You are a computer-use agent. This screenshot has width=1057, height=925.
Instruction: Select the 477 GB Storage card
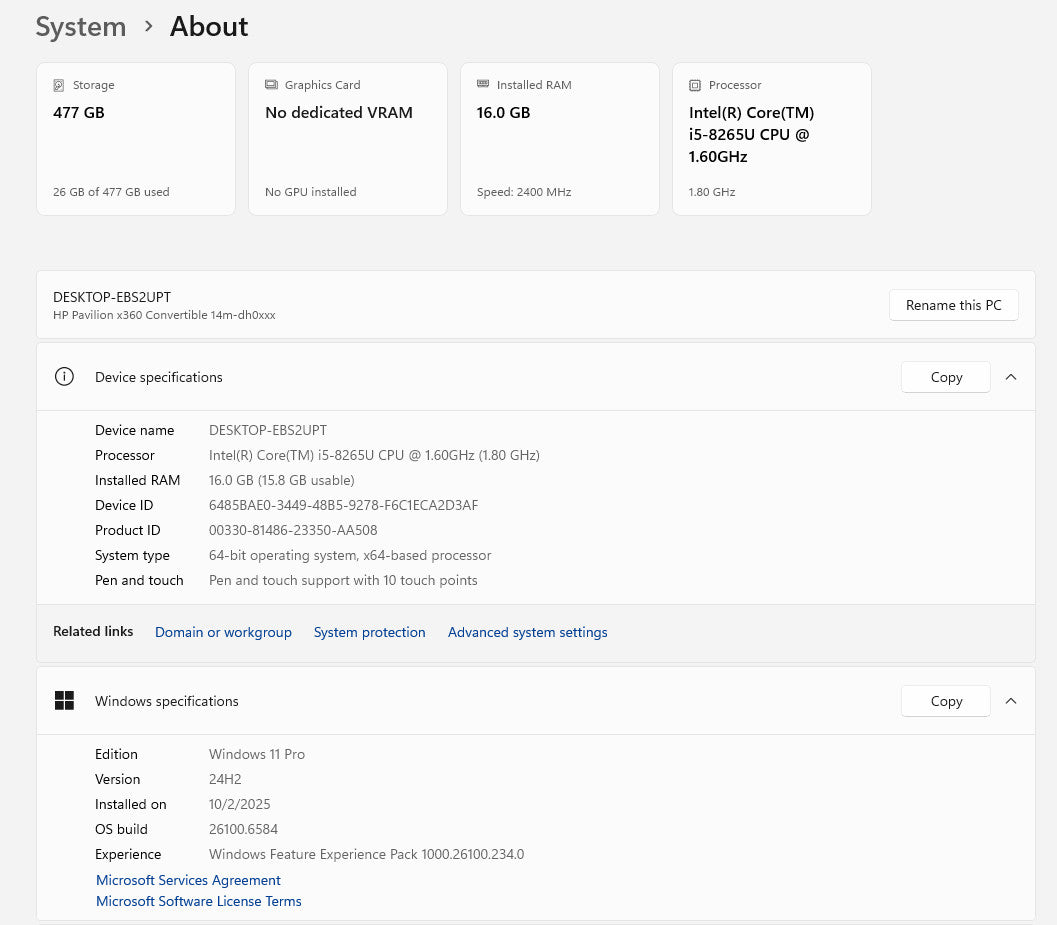136,139
